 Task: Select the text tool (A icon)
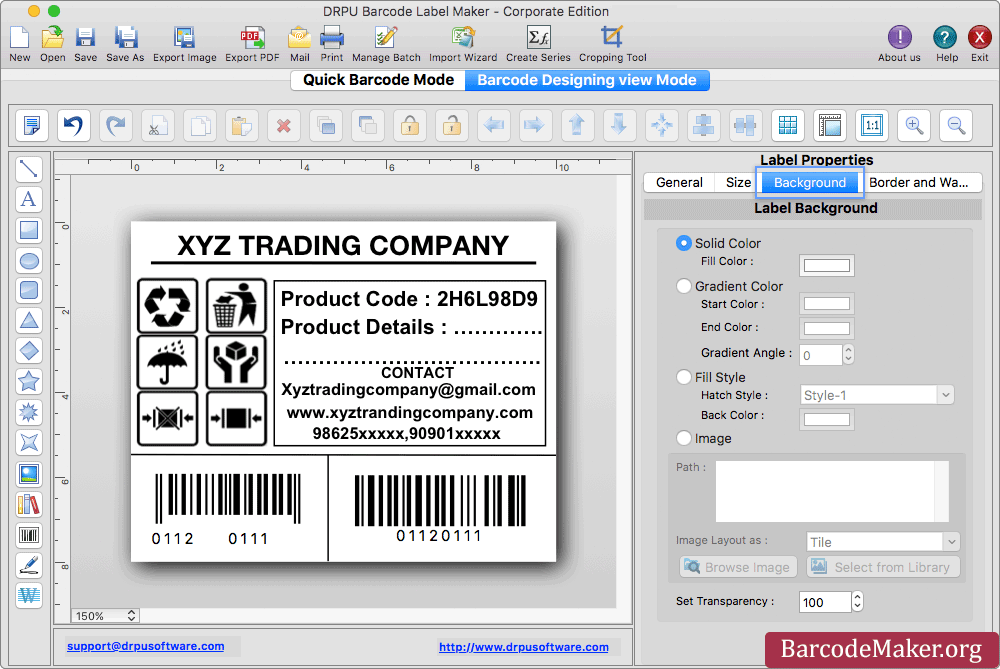(x=29, y=199)
